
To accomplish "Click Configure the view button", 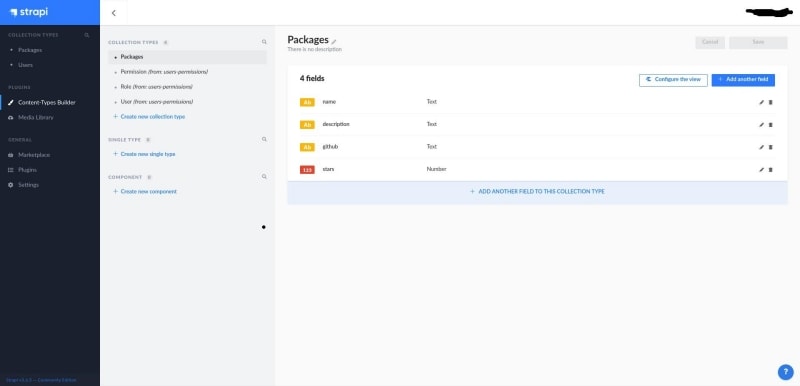I will tap(673, 80).
